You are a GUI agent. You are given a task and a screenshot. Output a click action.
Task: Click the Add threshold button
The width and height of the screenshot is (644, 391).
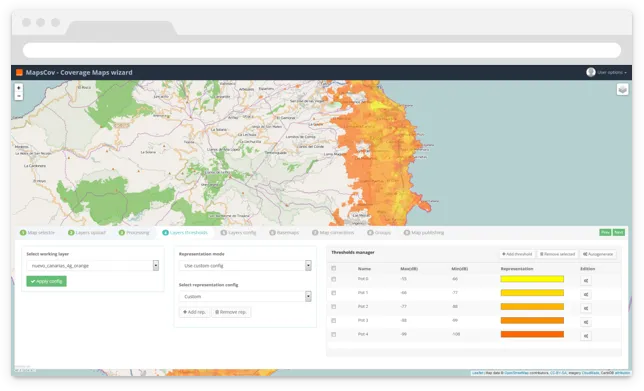tap(517, 254)
